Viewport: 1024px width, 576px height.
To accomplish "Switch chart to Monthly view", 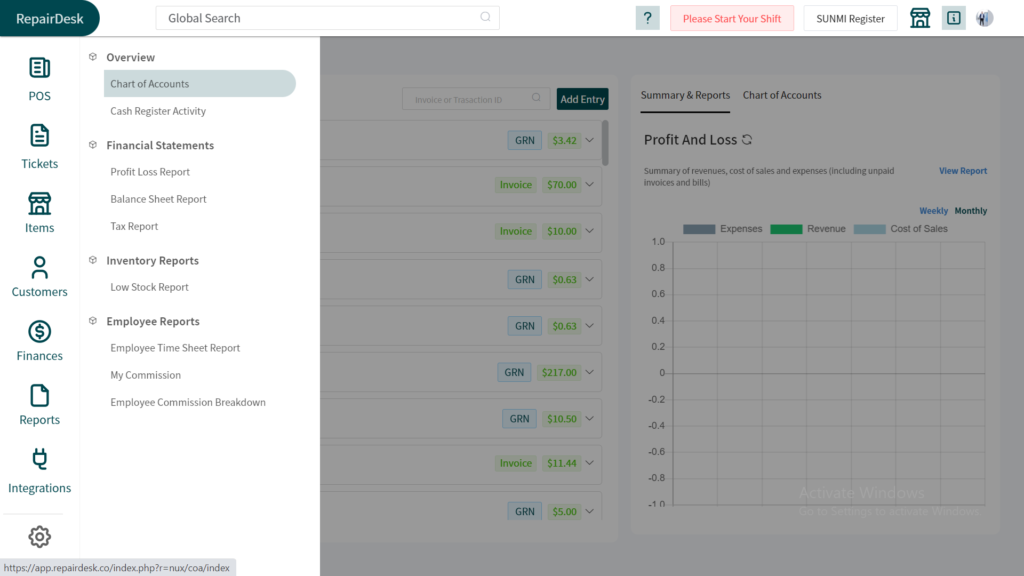I will (x=970, y=210).
